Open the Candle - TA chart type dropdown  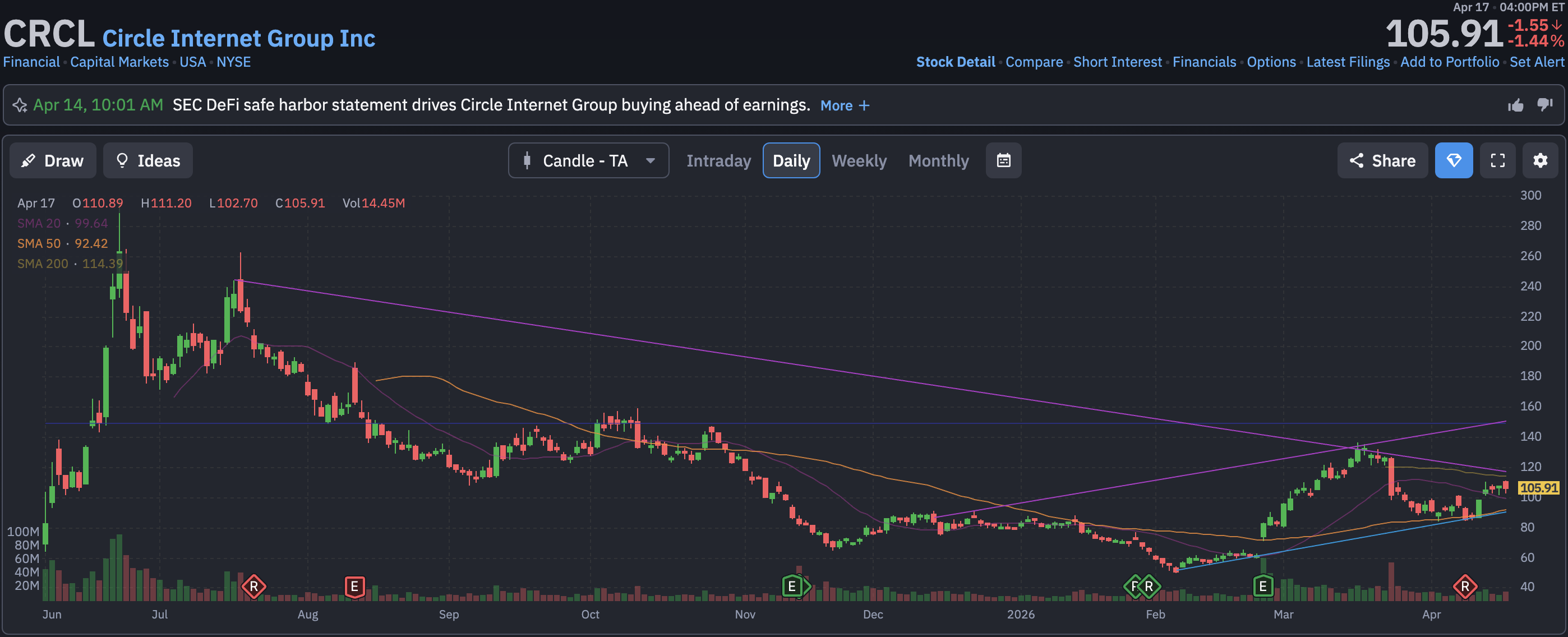(588, 160)
